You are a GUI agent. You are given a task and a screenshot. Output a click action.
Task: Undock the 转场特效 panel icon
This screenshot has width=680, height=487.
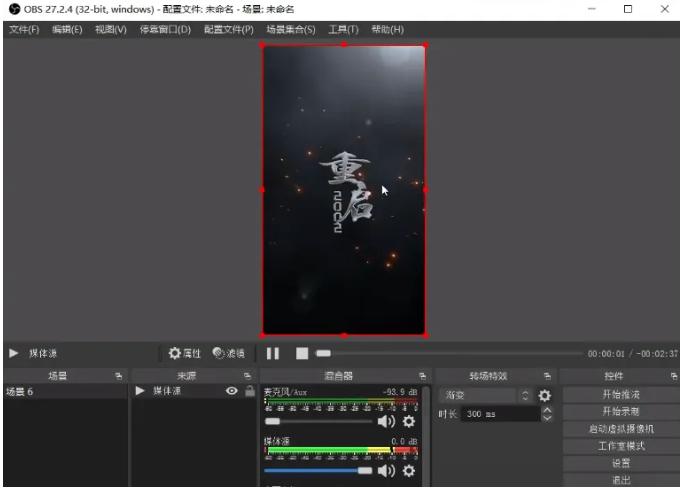pos(547,376)
